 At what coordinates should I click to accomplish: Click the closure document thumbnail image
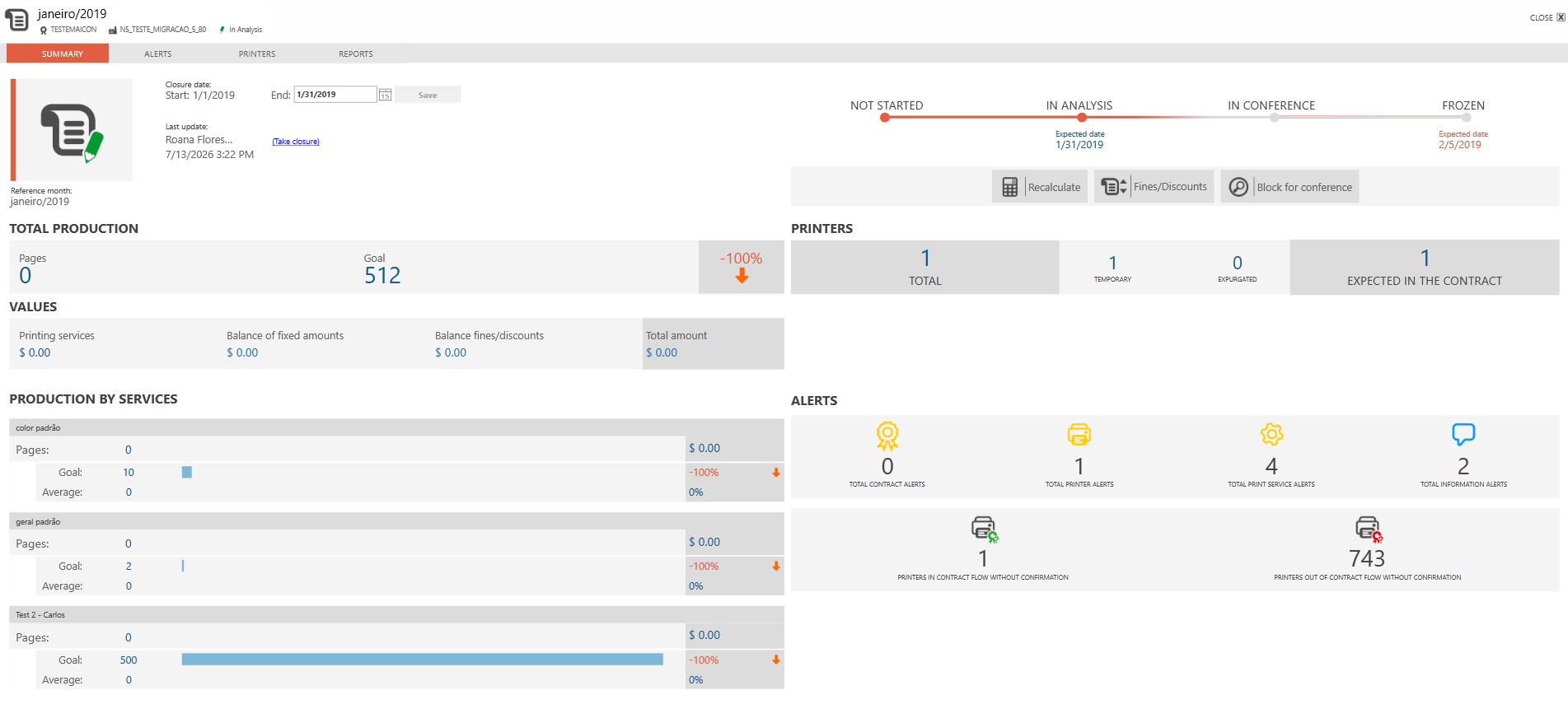74,130
